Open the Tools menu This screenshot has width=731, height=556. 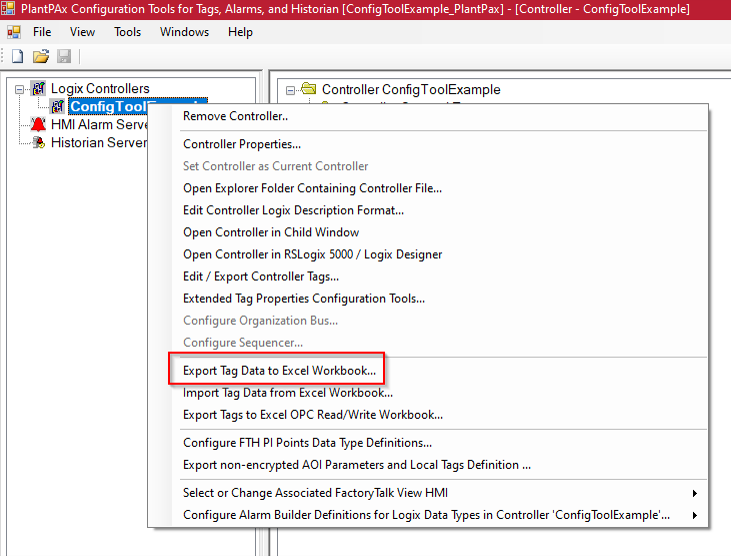point(127,32)
